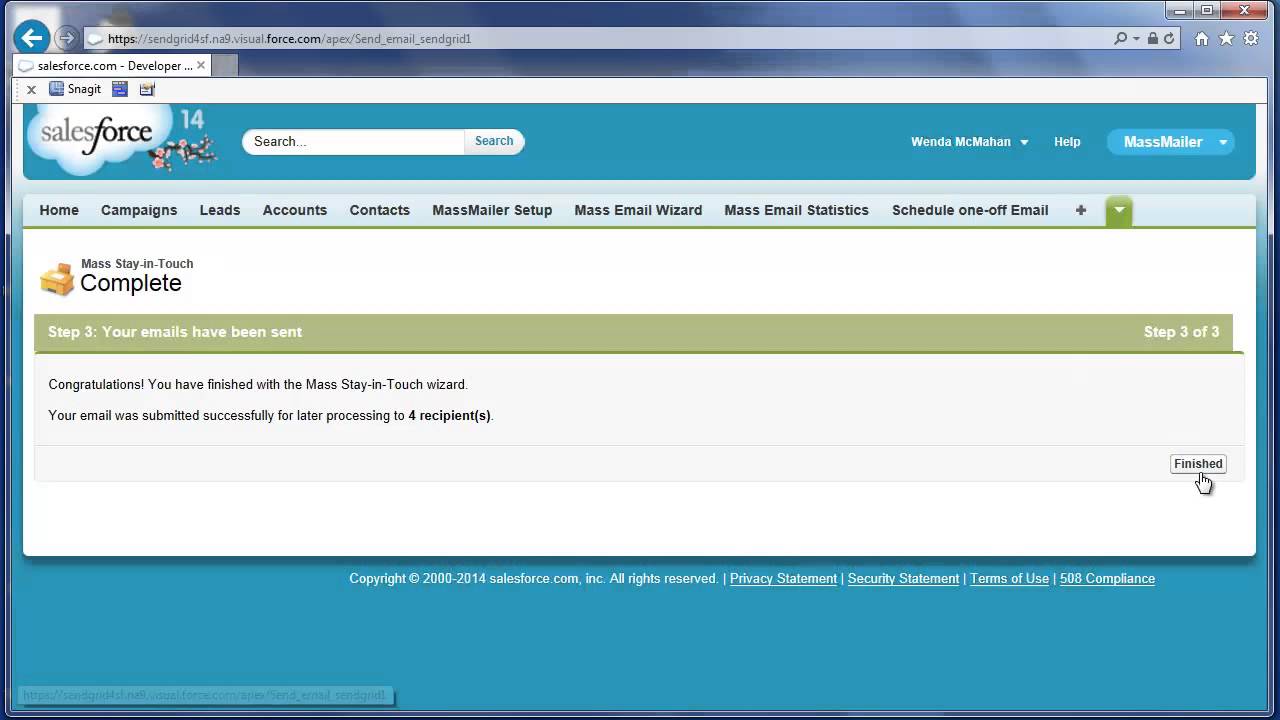
Task: Click 'Step 3: Your emails have been sent'
Action: pos(175,332)
